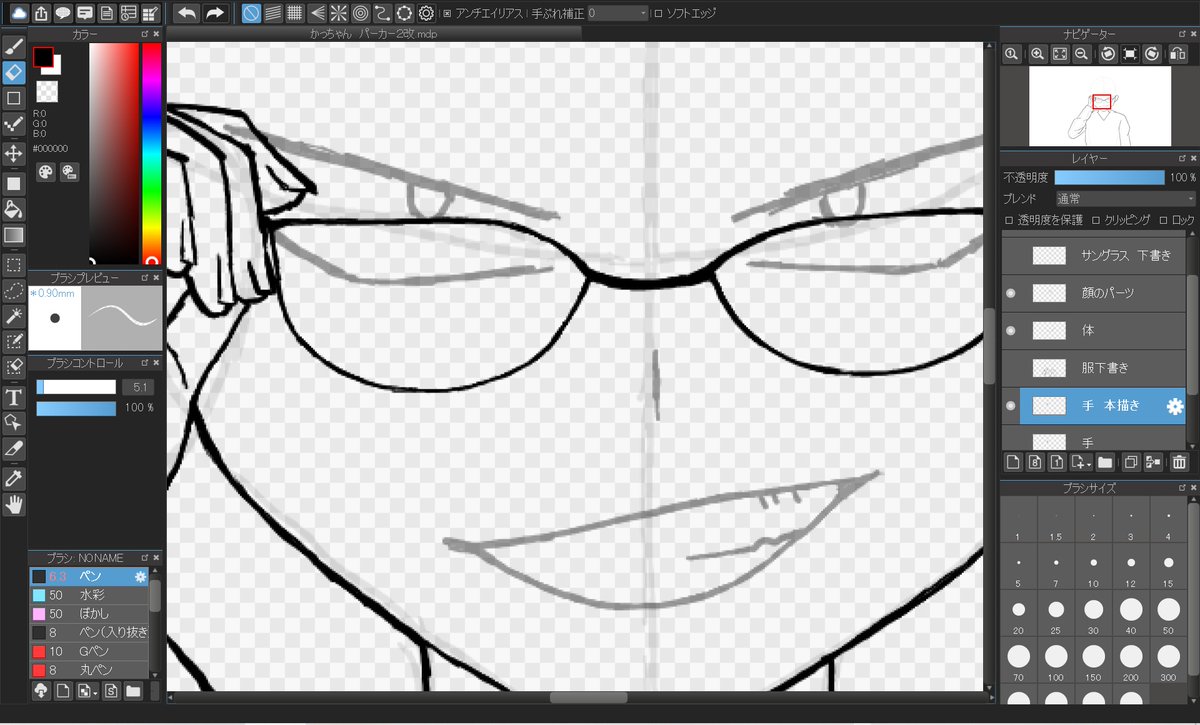Image resolution: width=1200 pixels, height=725 pixels.
Task: Click the Redo arrow
Action: pos(214,13)
